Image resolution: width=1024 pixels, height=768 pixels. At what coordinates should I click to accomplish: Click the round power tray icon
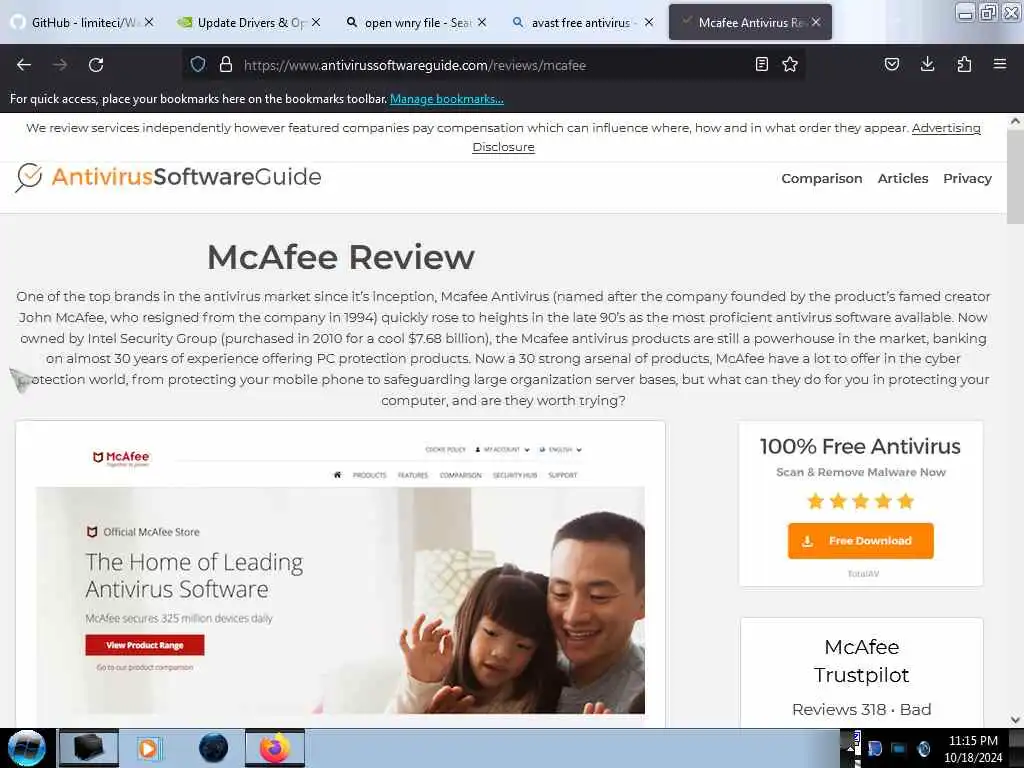pyautogui.click(x=924, y=749)
